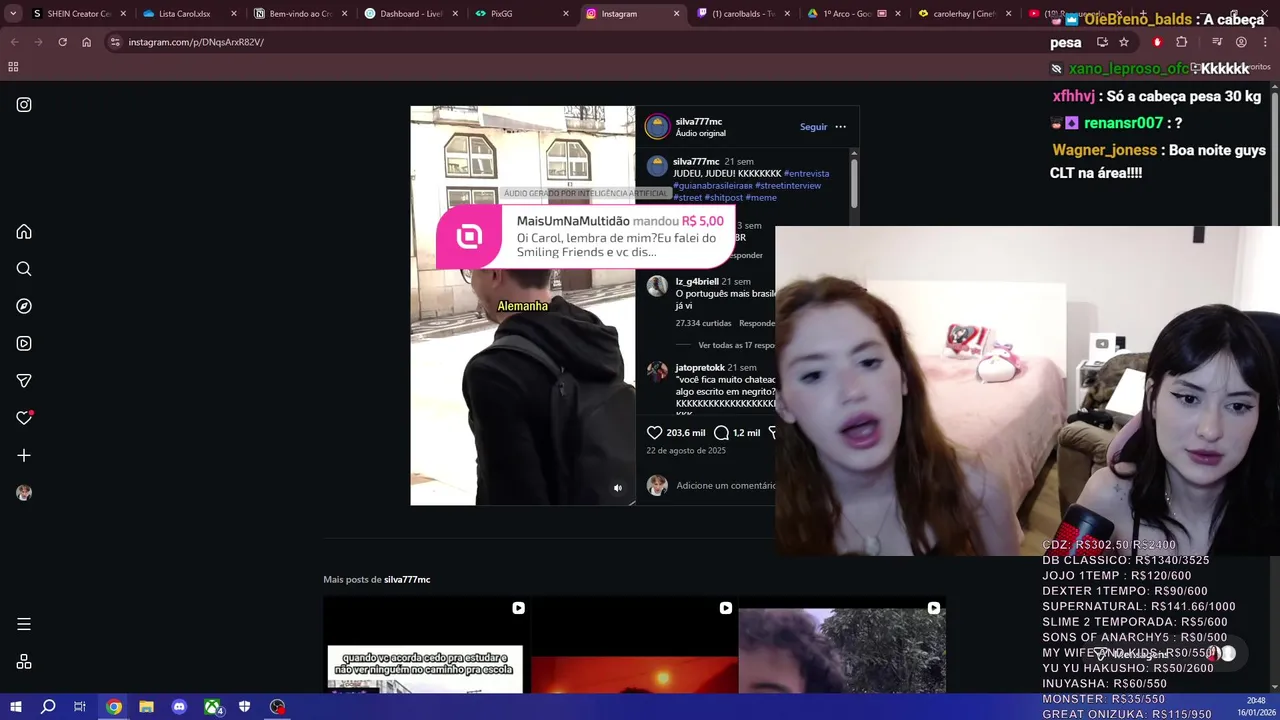Open Meta apps icon at sidebar bottom
1280x720 pixels.
pyautogui.click(x=24, y=662)
